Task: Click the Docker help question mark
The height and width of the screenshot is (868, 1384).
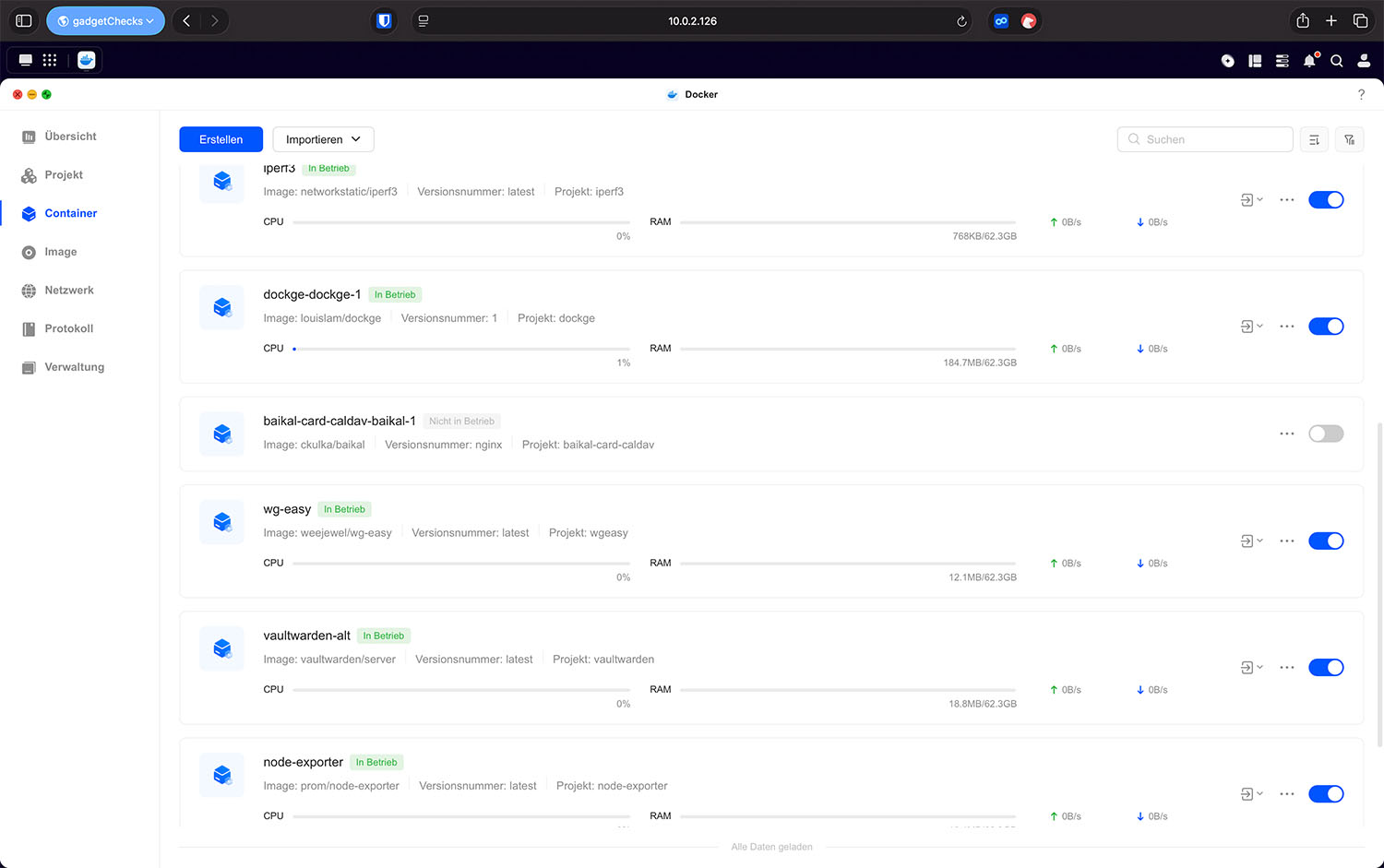Action: (x=1361, y=94)
